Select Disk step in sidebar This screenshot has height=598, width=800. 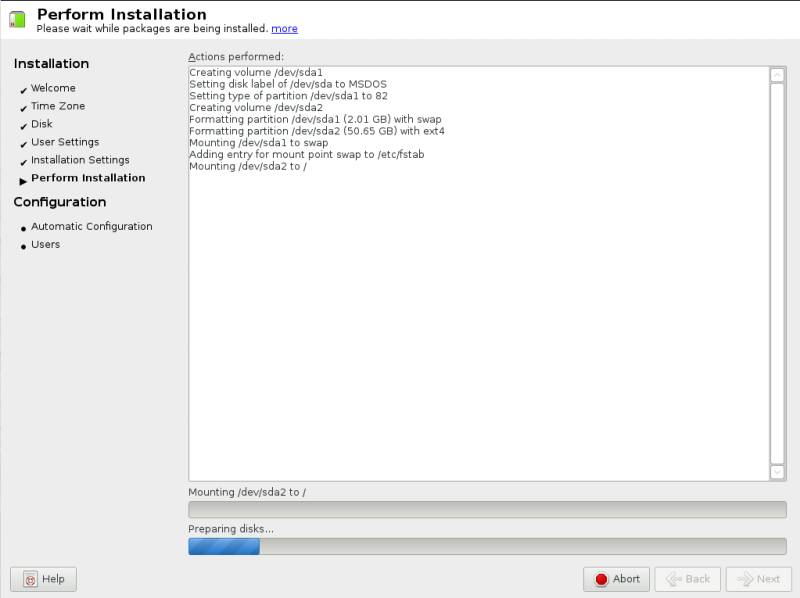click(41, 123)
